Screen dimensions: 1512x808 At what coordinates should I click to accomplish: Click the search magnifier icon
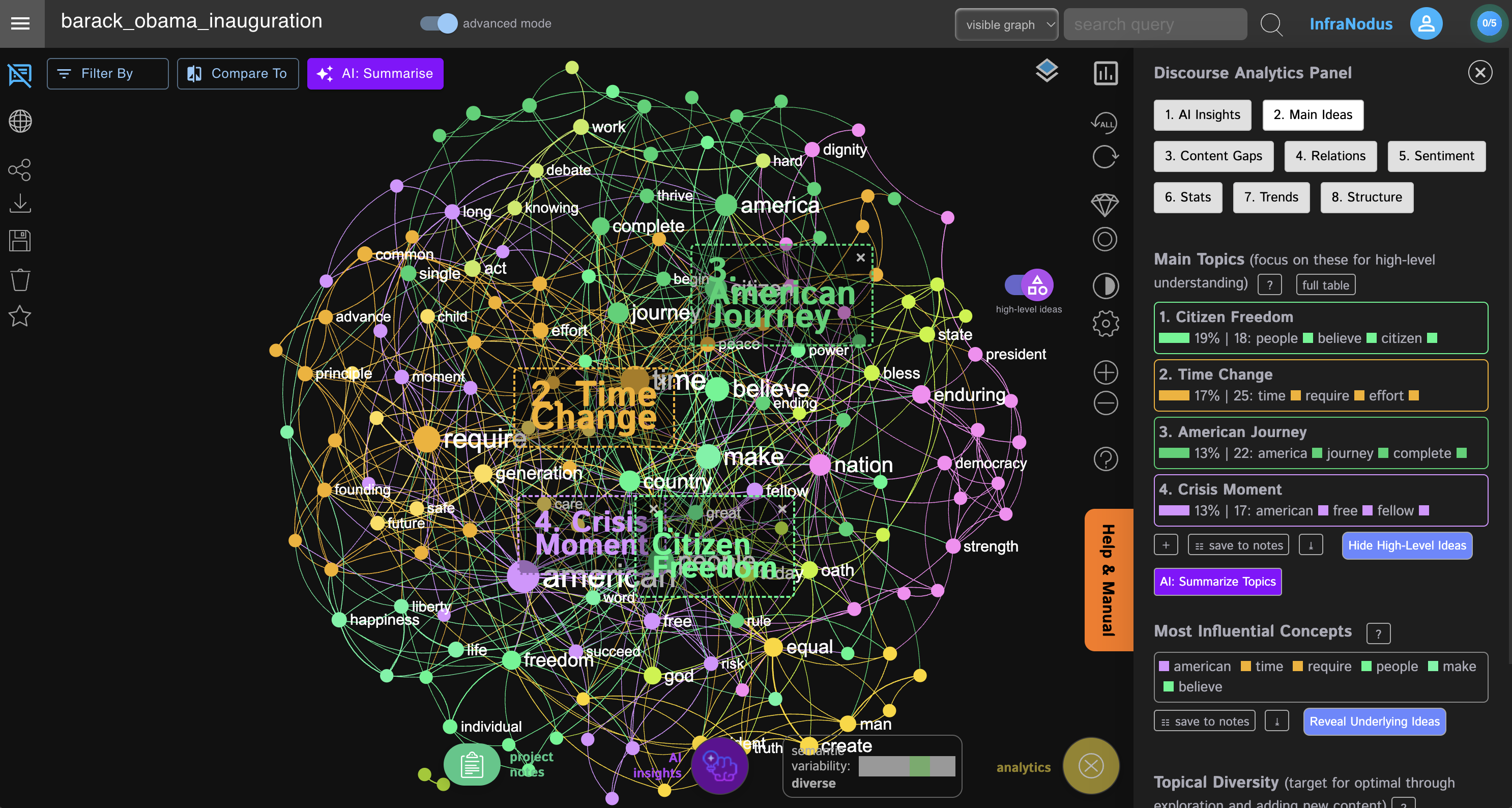click(1271, 24)
